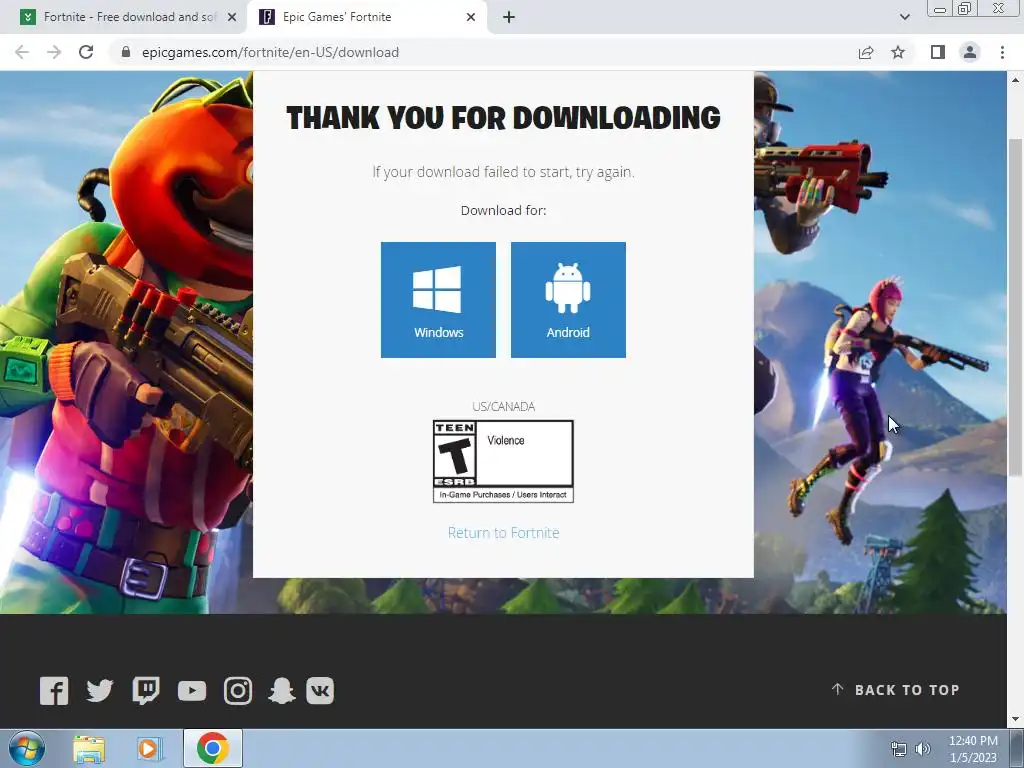Open the YouTube social icon in footer
Viewport: 1024px width, 768px height.
192,691
